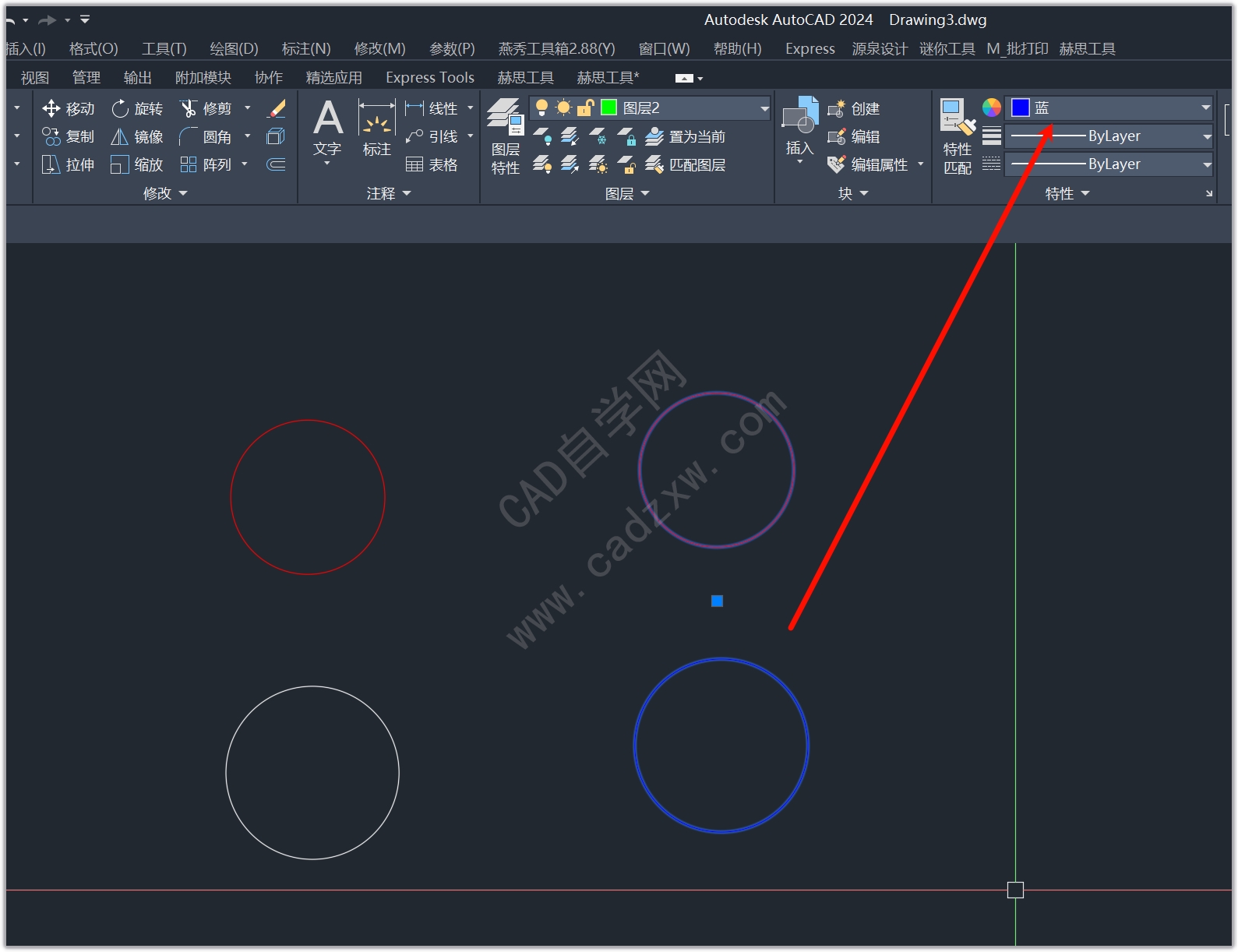Expand the Properties (特性) panel
Image resolution: width=1238 pixels, height=952 pixels.
(1067, 193)
